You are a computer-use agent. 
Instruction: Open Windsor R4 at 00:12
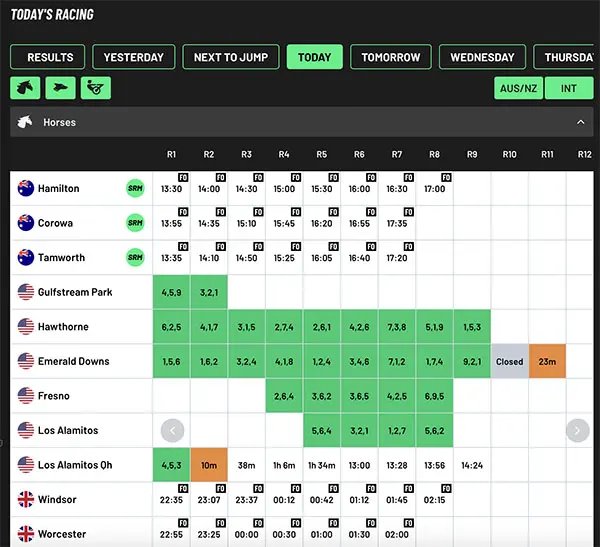coord(284,500)
